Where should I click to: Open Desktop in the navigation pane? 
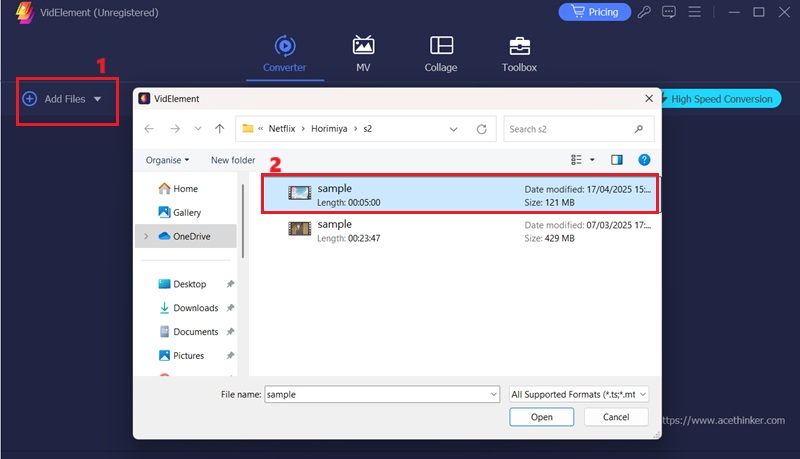(x=189, y=284)
